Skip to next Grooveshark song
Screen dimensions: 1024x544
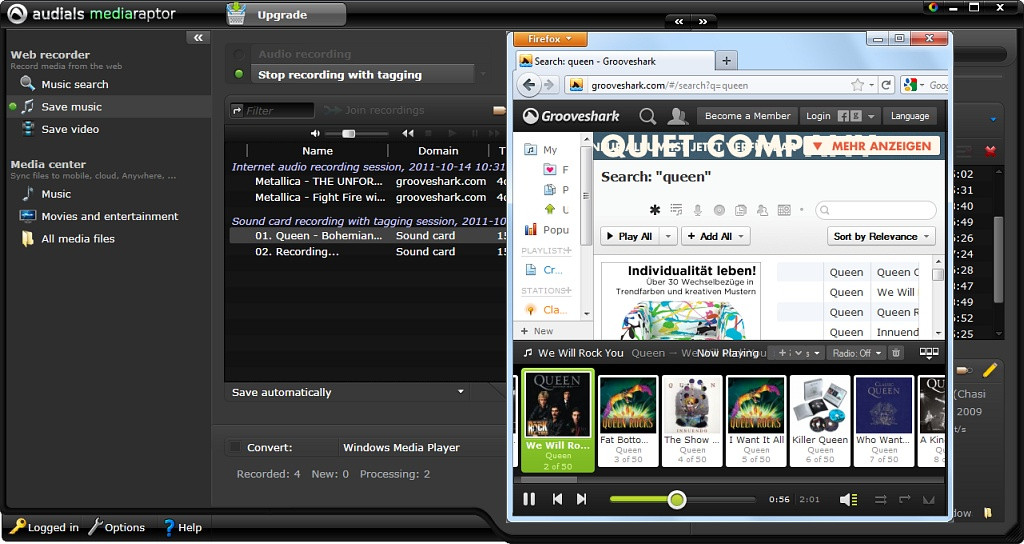(x=581, y=499)
